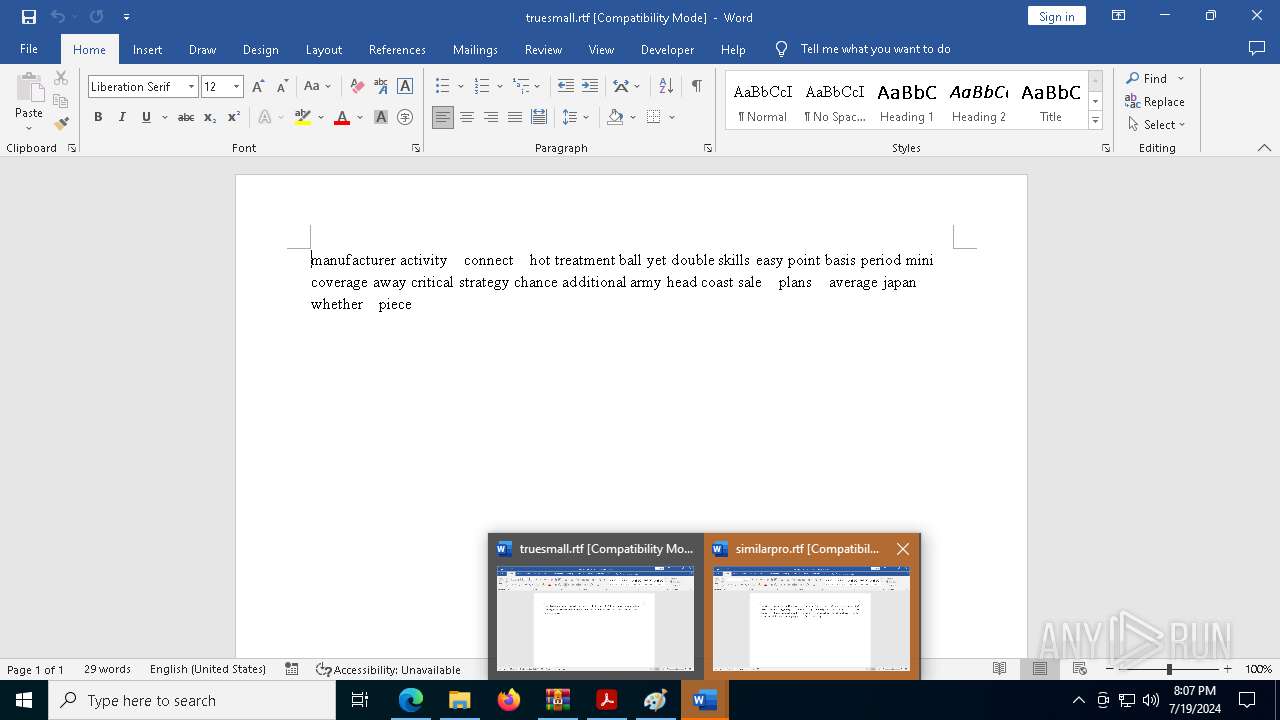This screenshot has width=1280, height=720.
Task: Expand the Styles gallery More arrow
Action: click(1095, 121)
